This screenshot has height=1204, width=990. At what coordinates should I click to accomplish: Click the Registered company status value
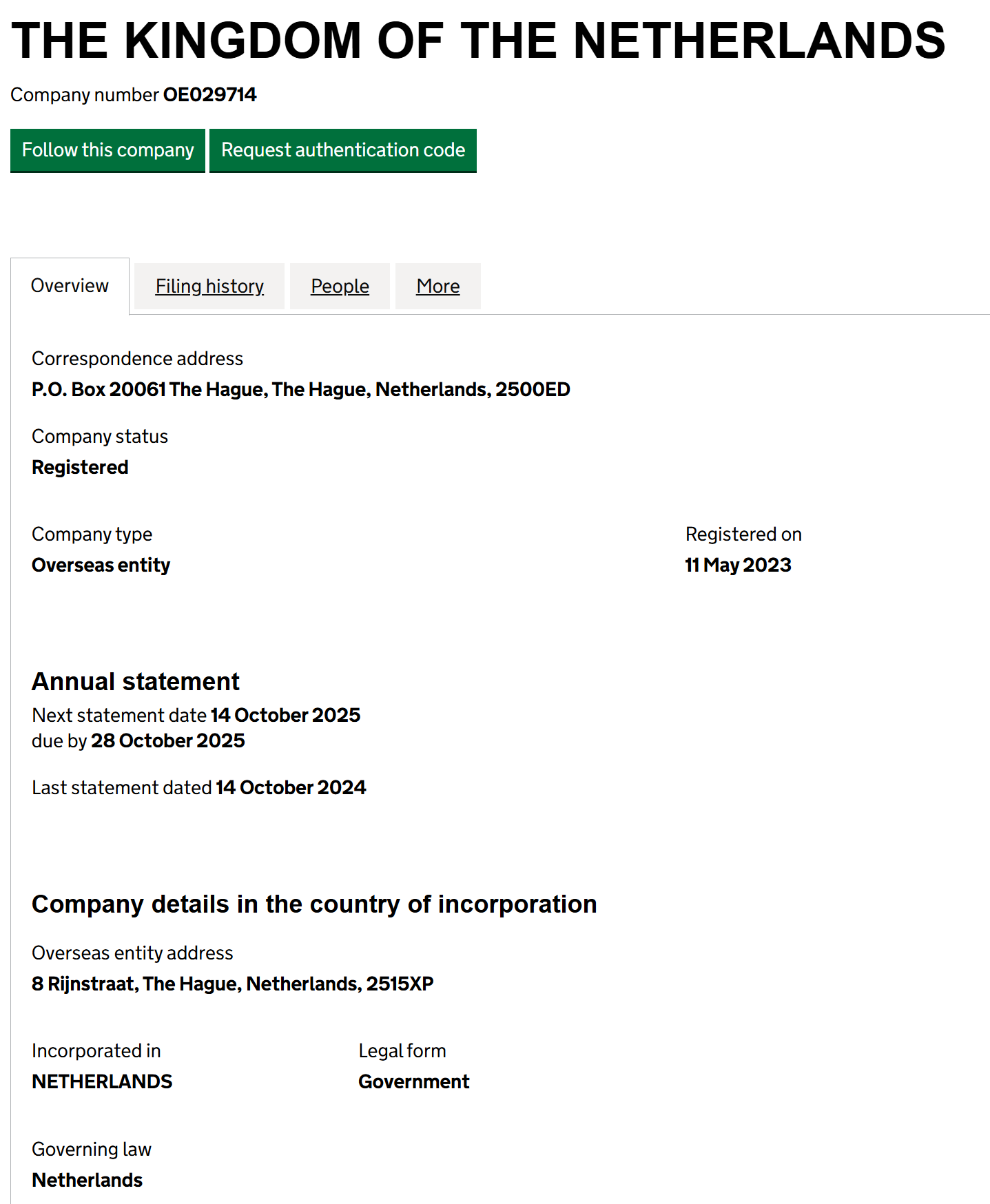tap(80, 468)
